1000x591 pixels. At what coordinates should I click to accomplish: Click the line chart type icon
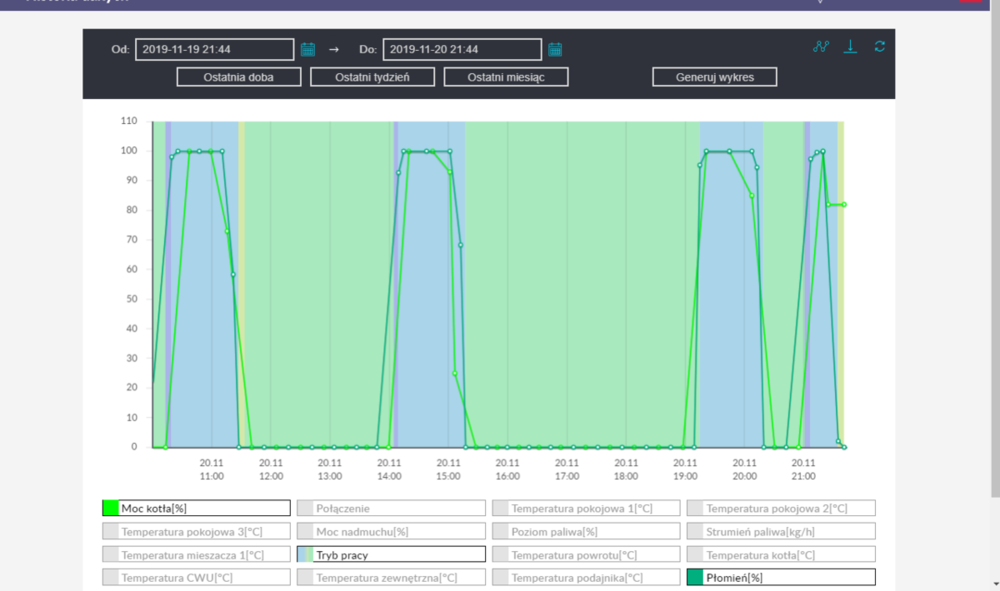tap(821, 47)
